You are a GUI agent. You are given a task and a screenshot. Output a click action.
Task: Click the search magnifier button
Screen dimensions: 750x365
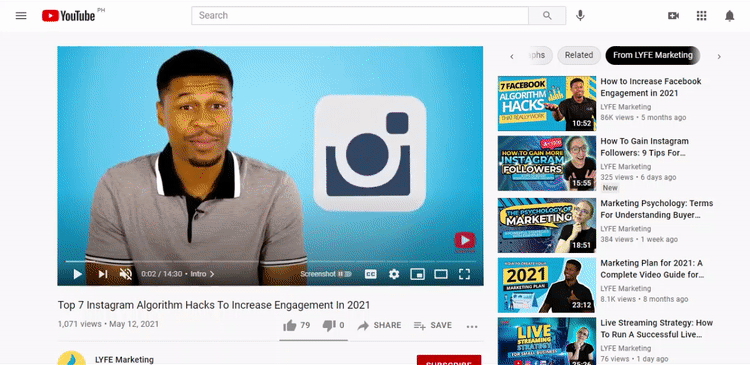[x=547, y=15]
